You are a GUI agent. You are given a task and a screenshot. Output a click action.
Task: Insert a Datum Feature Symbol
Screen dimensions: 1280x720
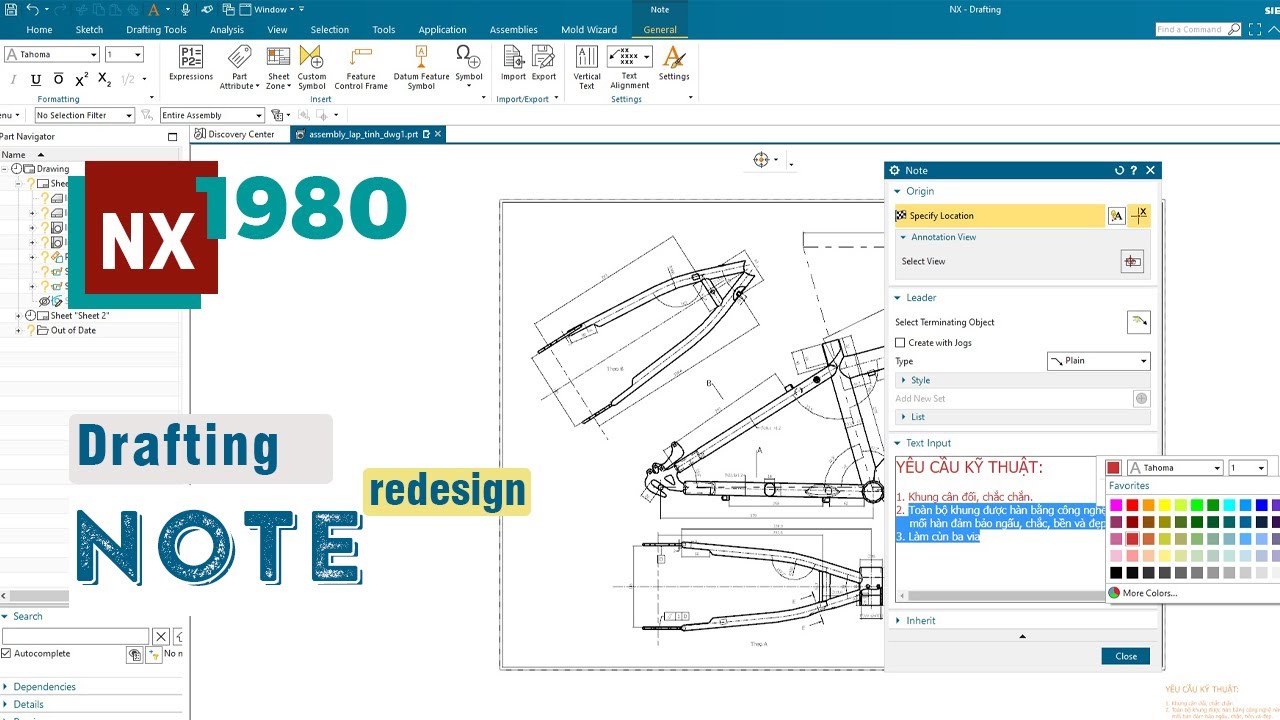(421, 67)
